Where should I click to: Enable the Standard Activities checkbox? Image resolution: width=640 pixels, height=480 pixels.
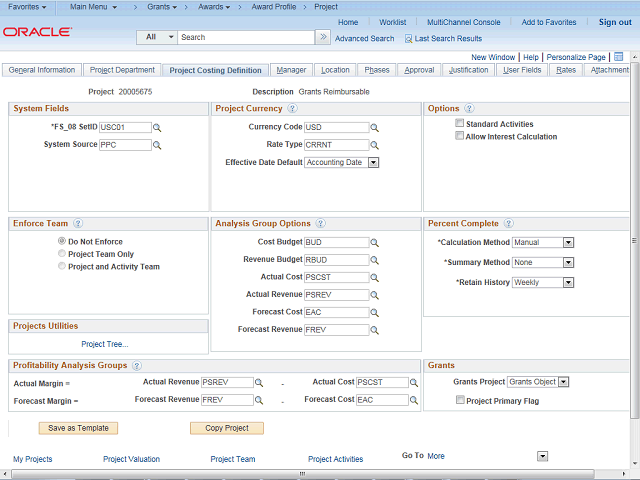(459, 124)
